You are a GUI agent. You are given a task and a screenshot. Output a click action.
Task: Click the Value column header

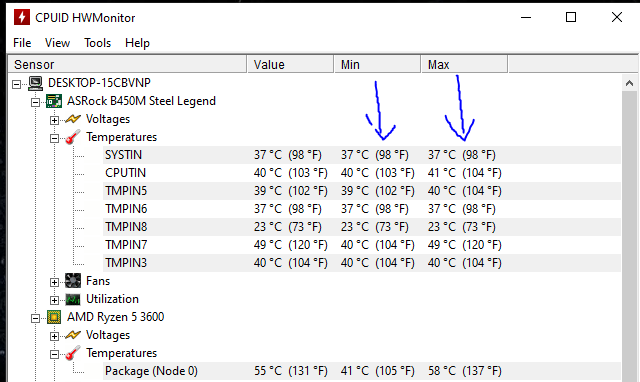[290, 64]
